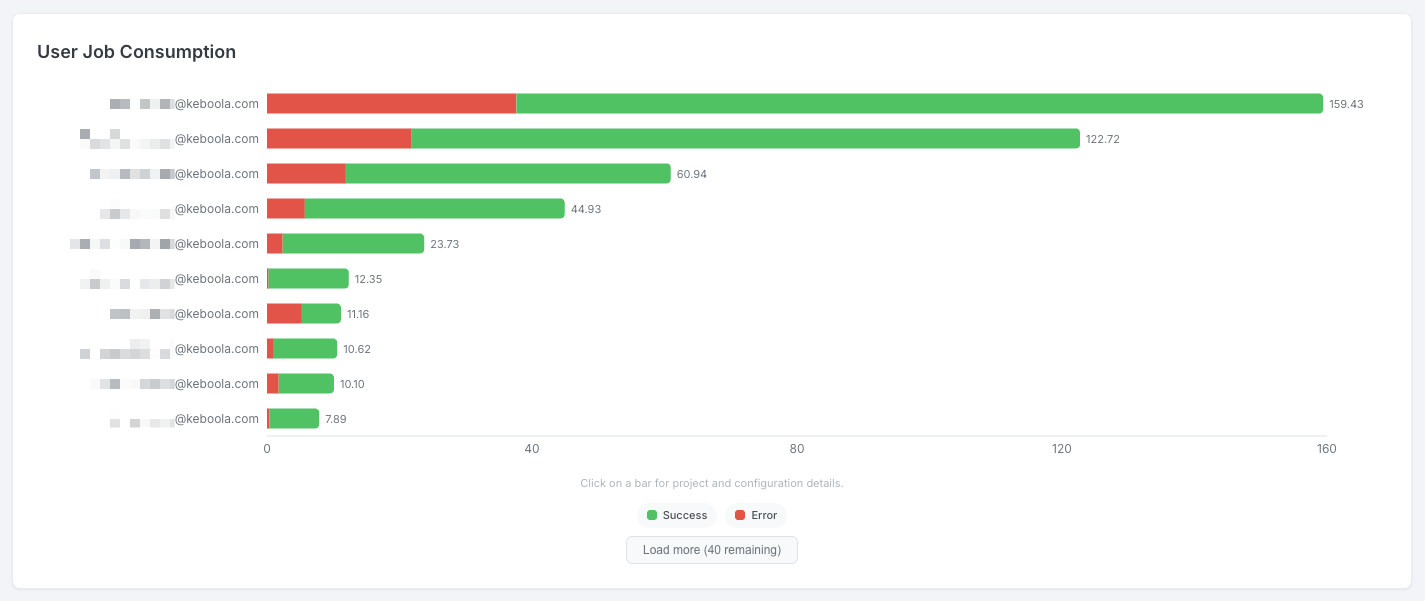Click the 160 axis label on the x-axis

pyautogui.click(x=1326, y=448)
